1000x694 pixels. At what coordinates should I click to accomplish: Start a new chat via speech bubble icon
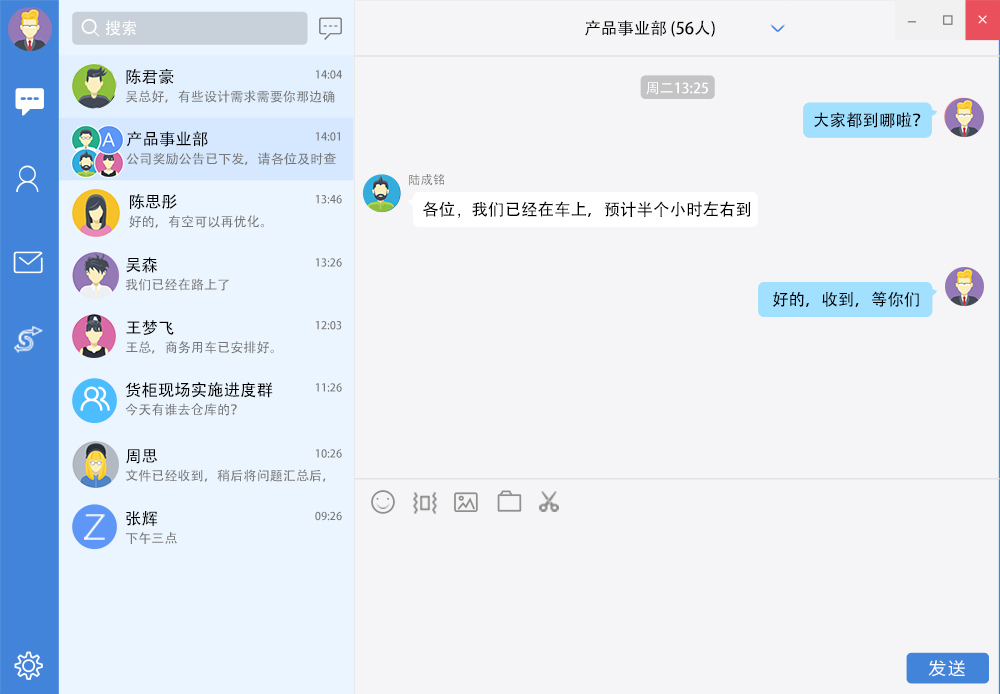330,28
